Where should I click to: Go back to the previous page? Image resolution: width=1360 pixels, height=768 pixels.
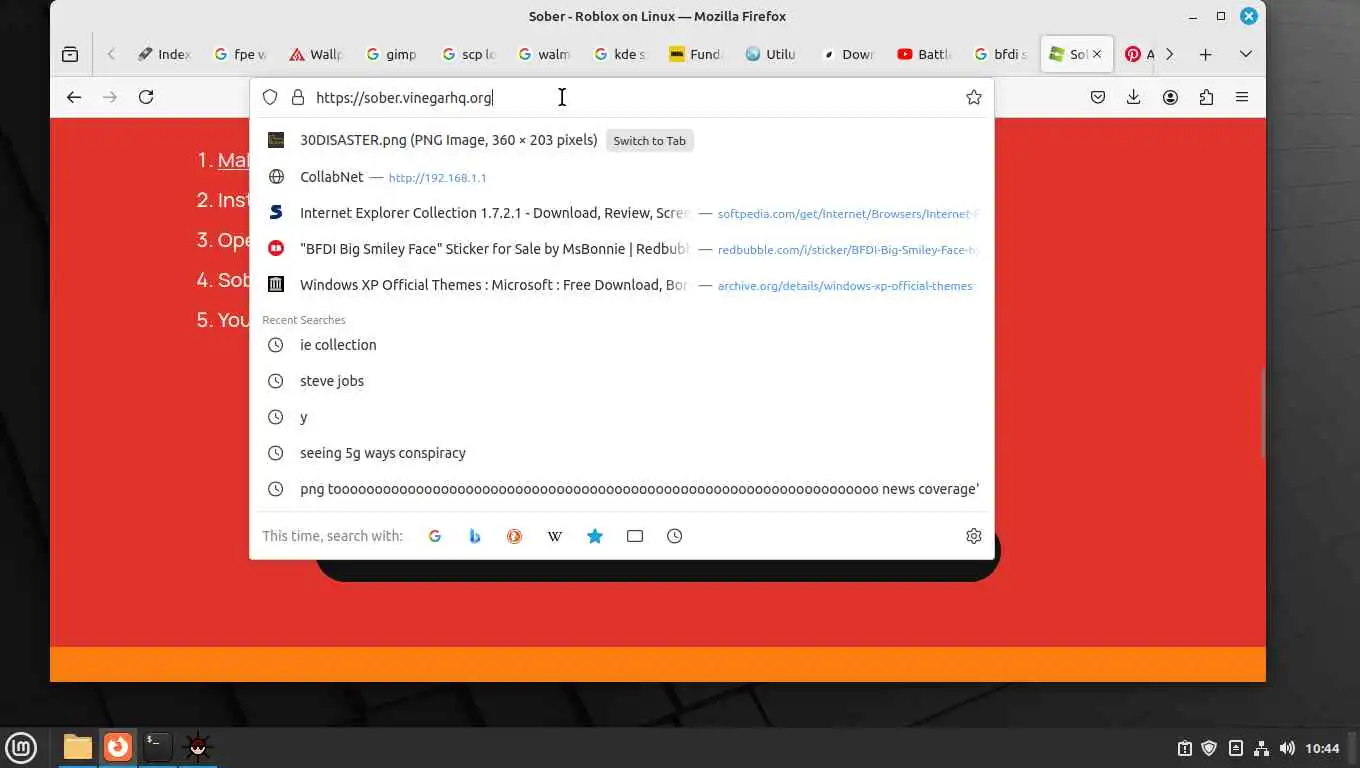click(x=74, y=97)
